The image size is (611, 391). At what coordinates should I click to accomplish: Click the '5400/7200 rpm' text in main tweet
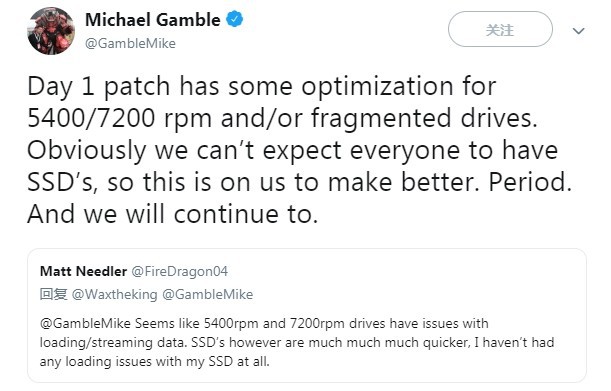point(119,118)
